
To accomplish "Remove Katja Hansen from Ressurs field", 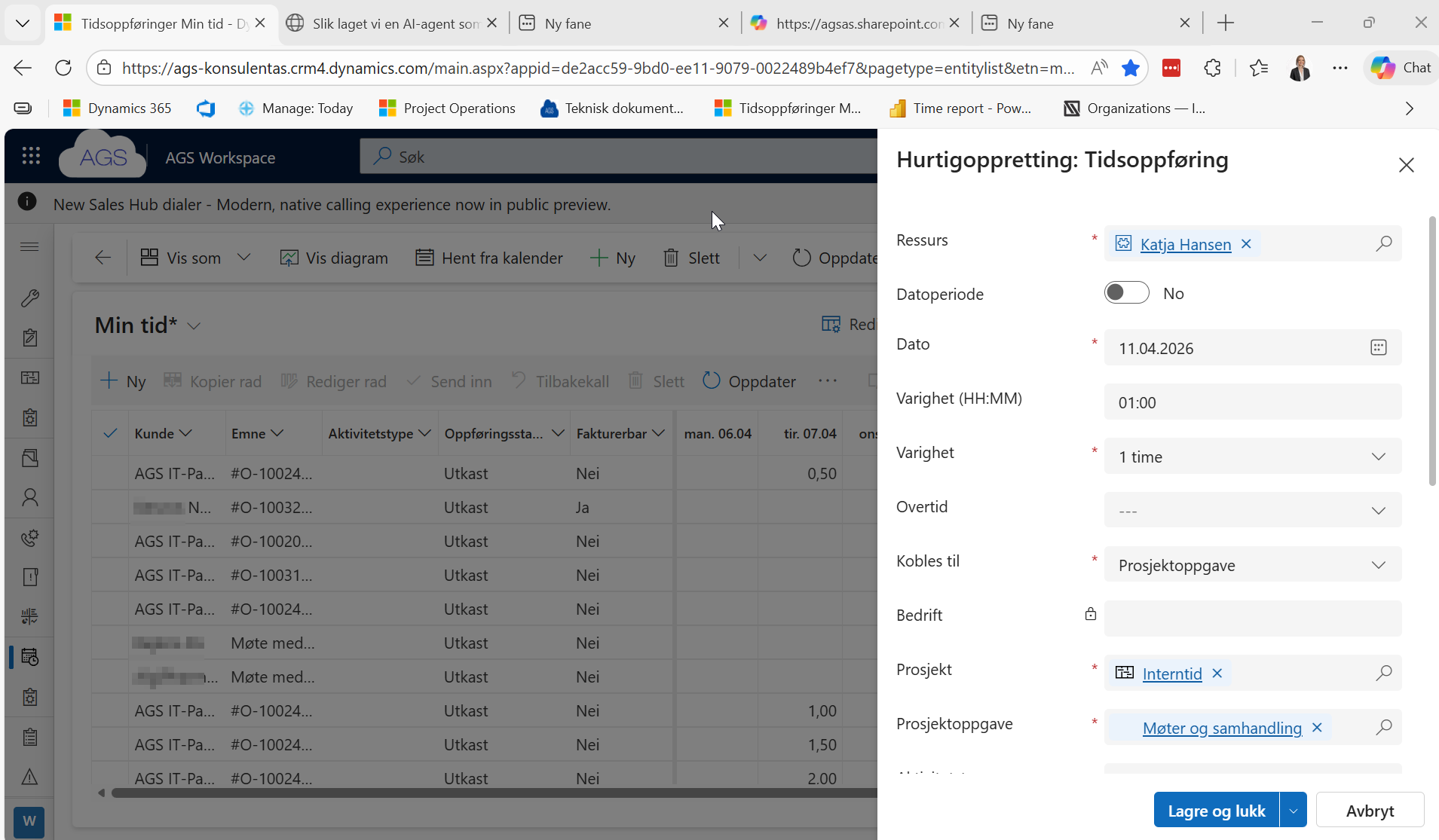I will pos(1247,244).
